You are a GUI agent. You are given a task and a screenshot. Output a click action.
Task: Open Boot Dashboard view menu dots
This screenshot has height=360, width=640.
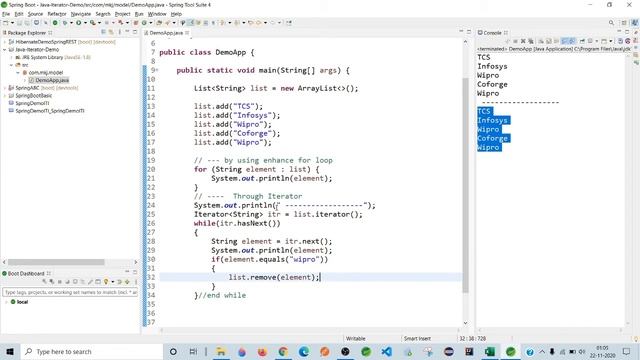136,282
